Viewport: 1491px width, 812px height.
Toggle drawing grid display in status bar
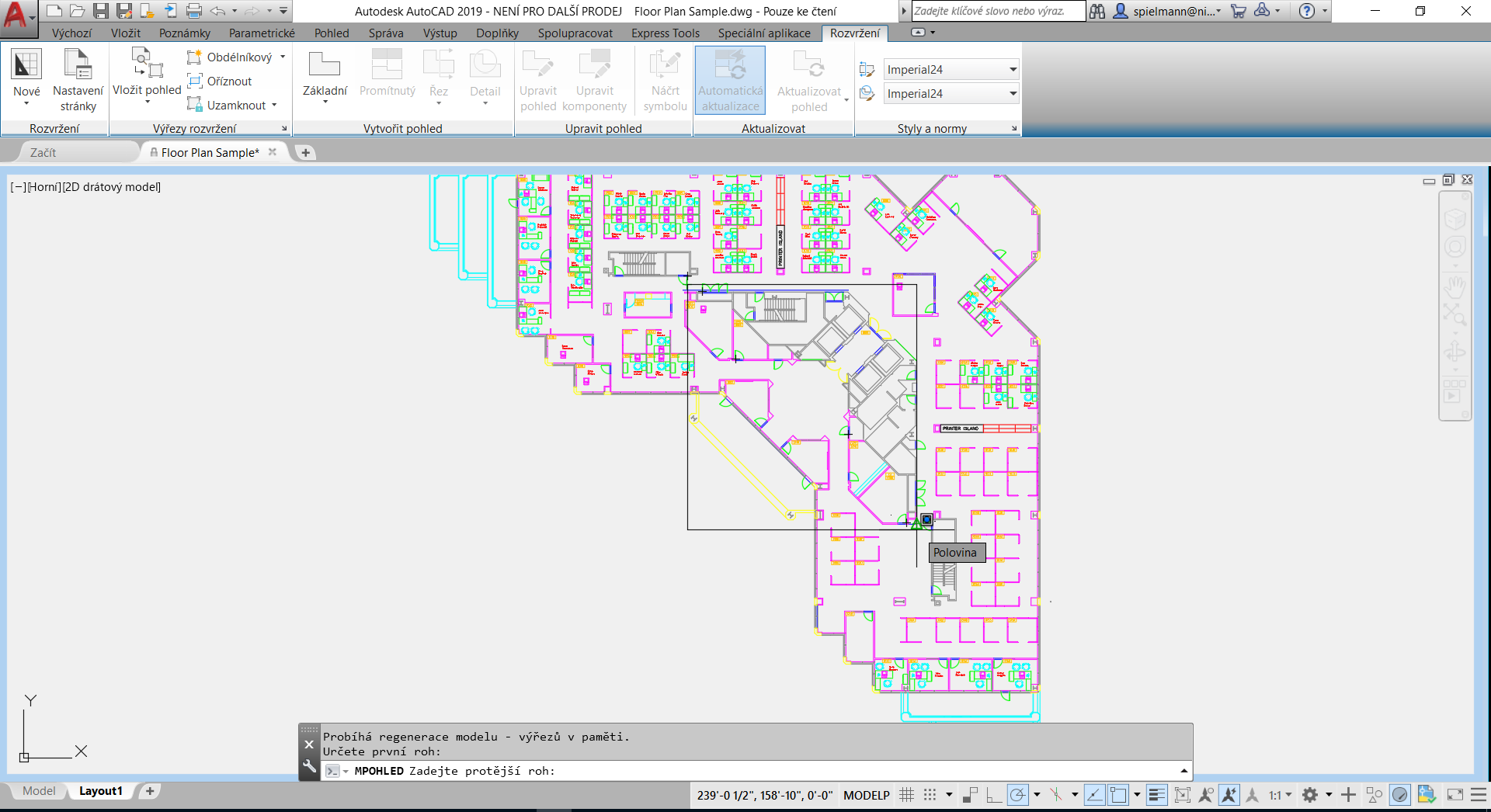(x=906, y=795)
